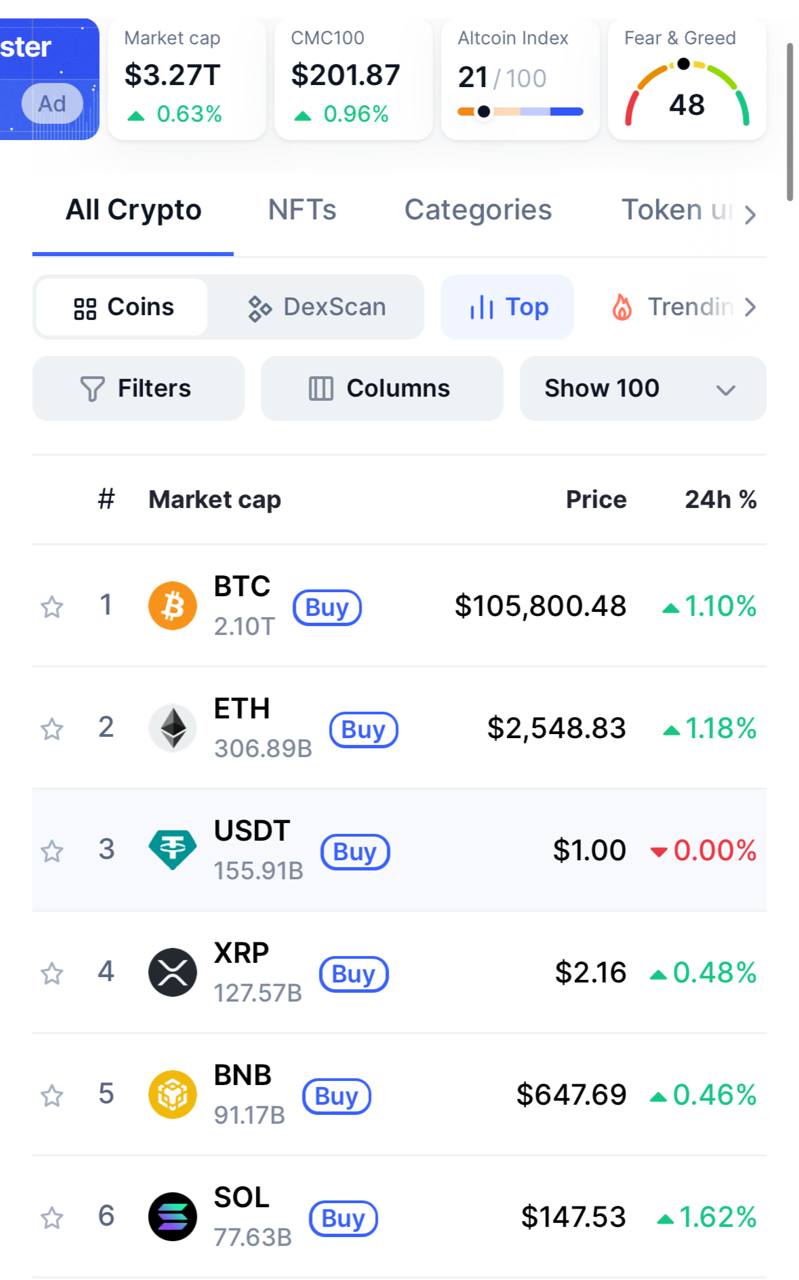Expand more sort options next to Trending

pos(750,307)
